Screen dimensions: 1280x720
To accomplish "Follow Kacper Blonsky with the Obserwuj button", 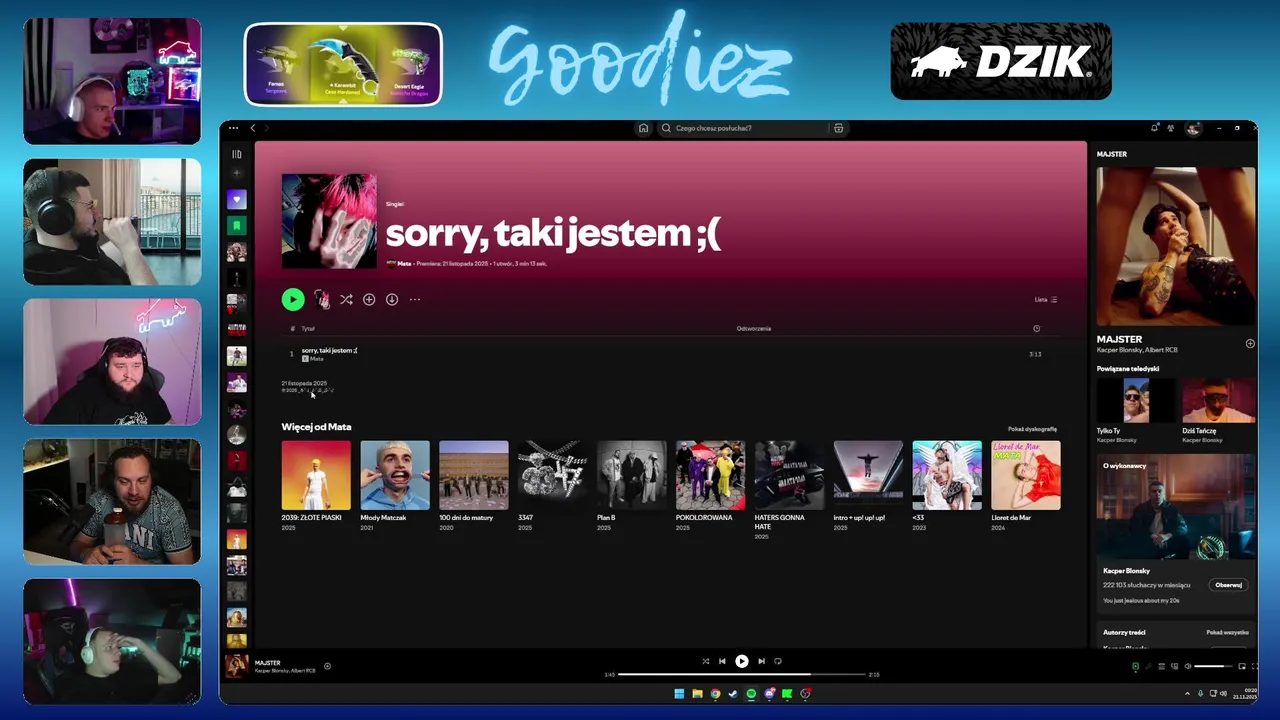I will tap(1228, 585).
